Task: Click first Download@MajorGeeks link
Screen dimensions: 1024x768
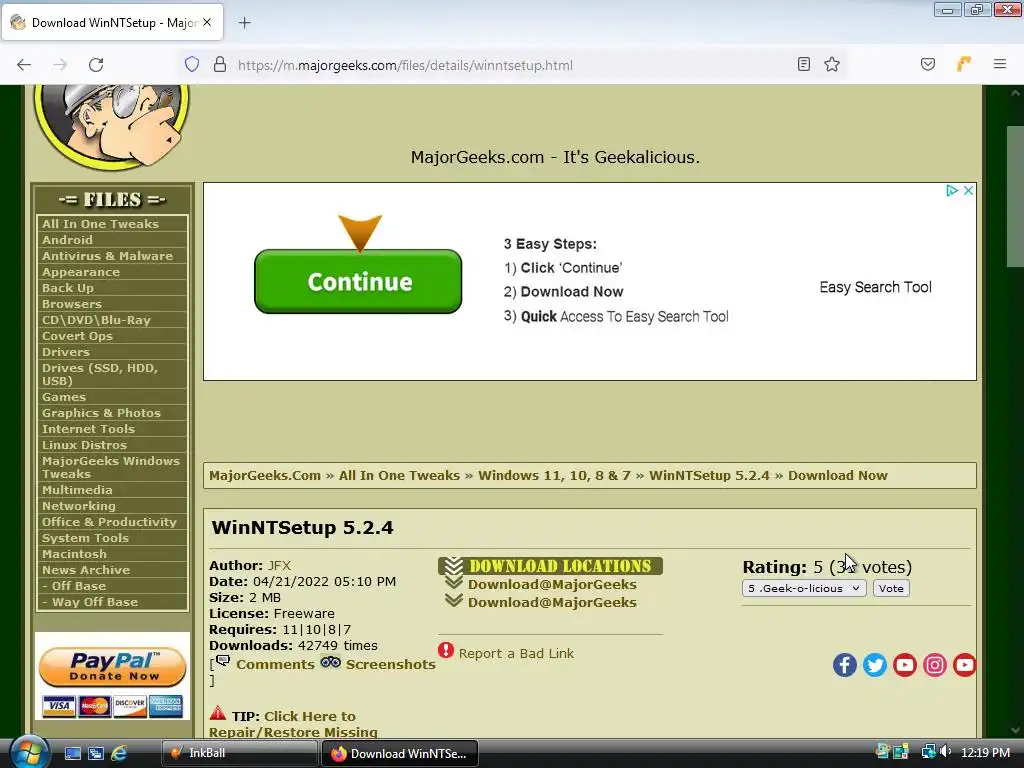Action: point(552,584)
